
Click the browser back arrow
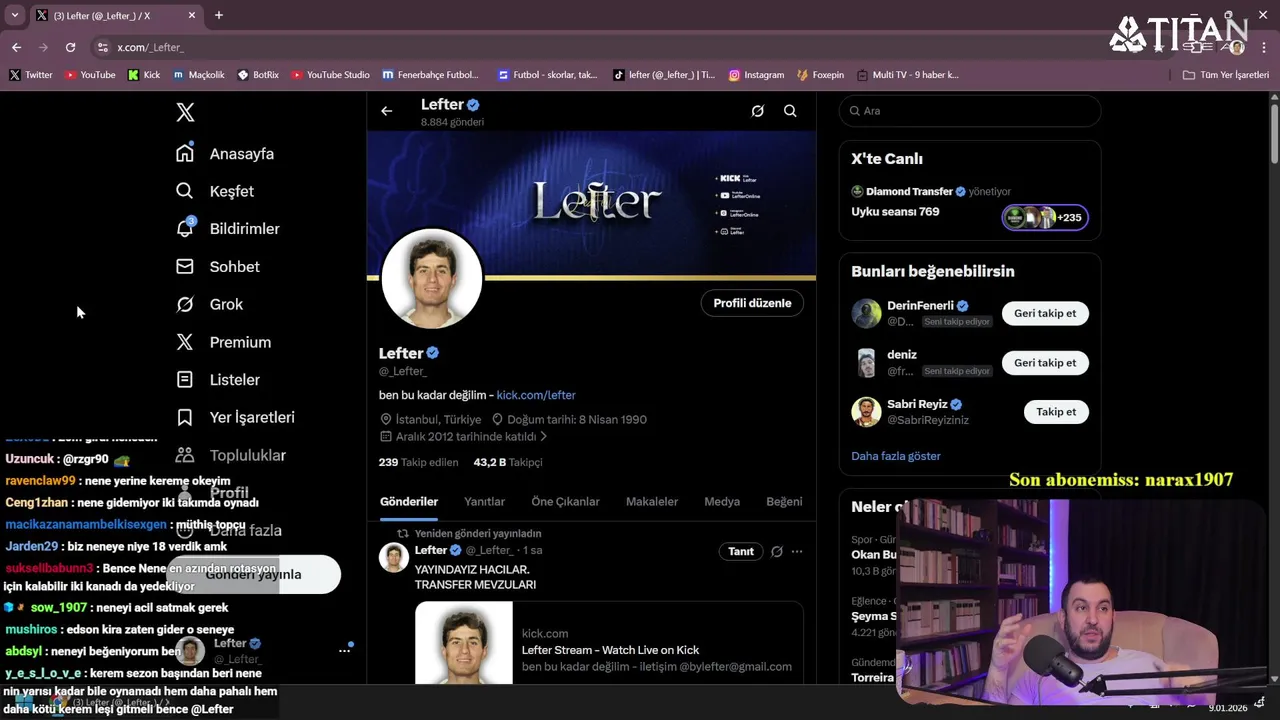[16, 47]
